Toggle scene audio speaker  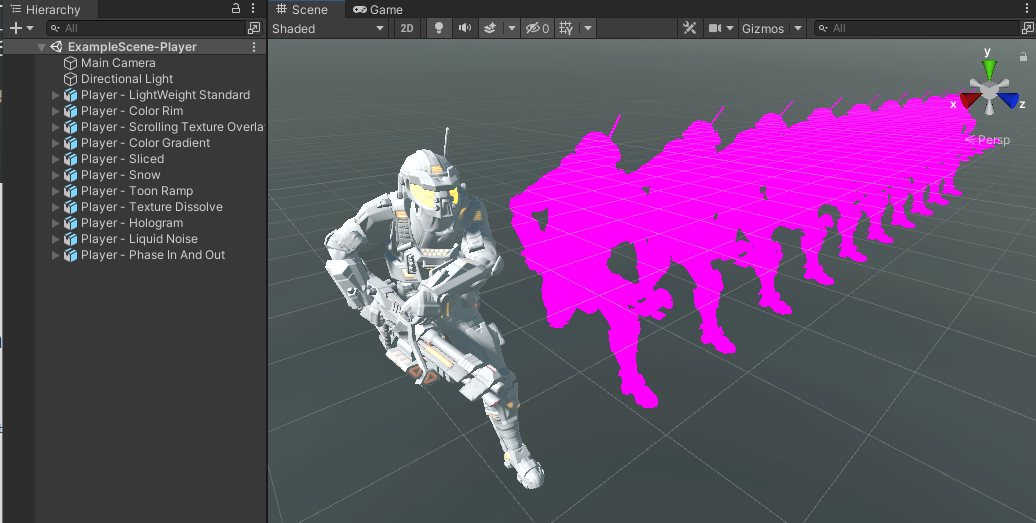pos(465,28)
